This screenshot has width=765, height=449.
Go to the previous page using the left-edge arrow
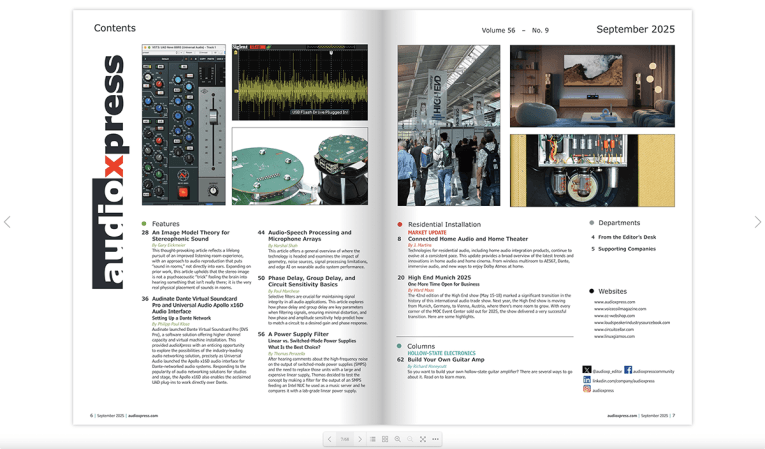(8, 222)
